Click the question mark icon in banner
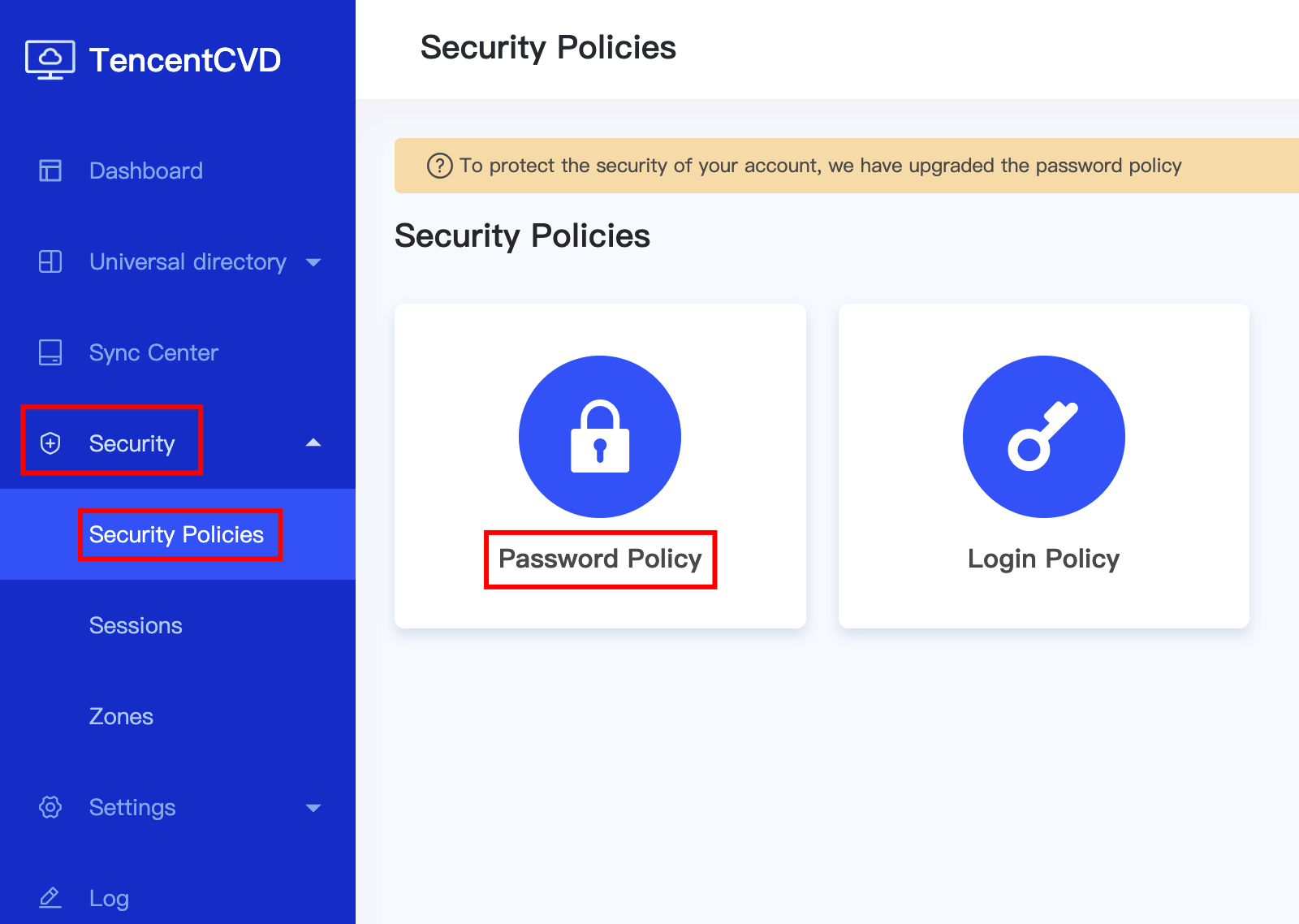 439,166
